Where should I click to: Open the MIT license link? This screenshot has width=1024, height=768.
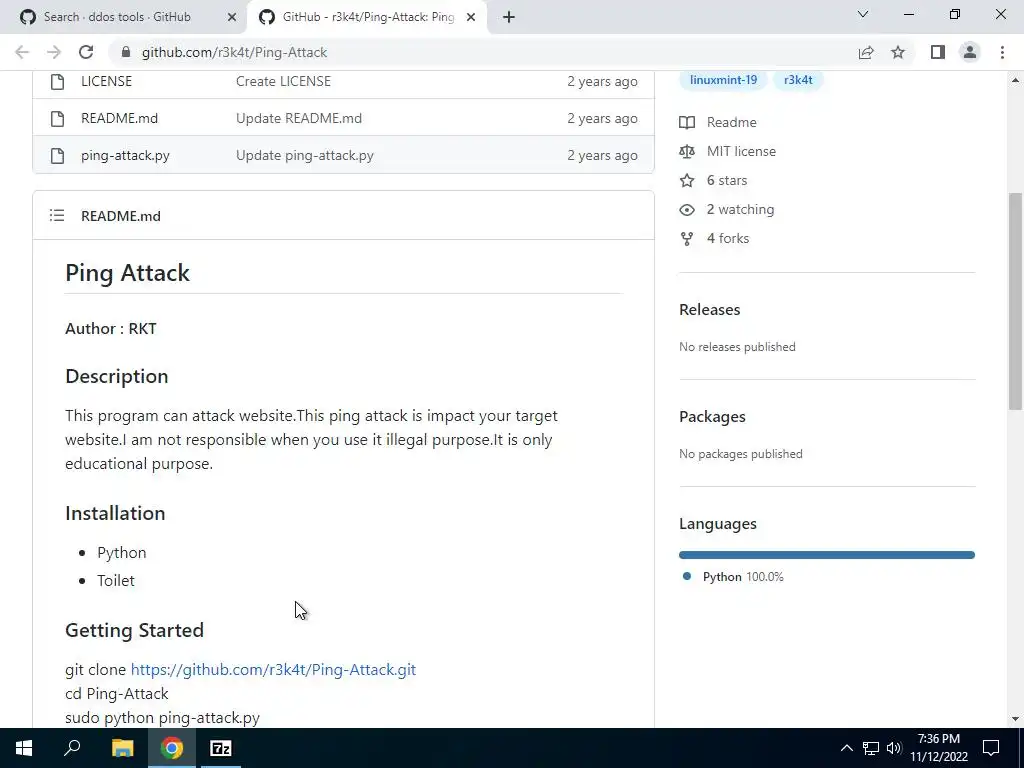[741, 152]
